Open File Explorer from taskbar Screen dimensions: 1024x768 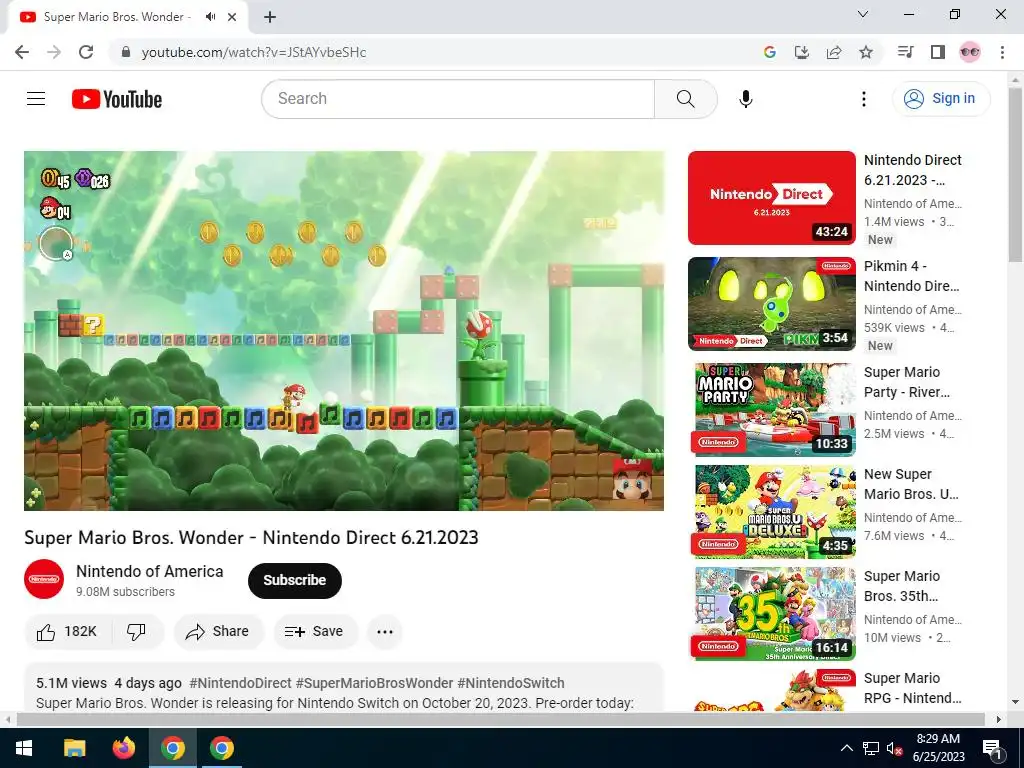[74, 748]
